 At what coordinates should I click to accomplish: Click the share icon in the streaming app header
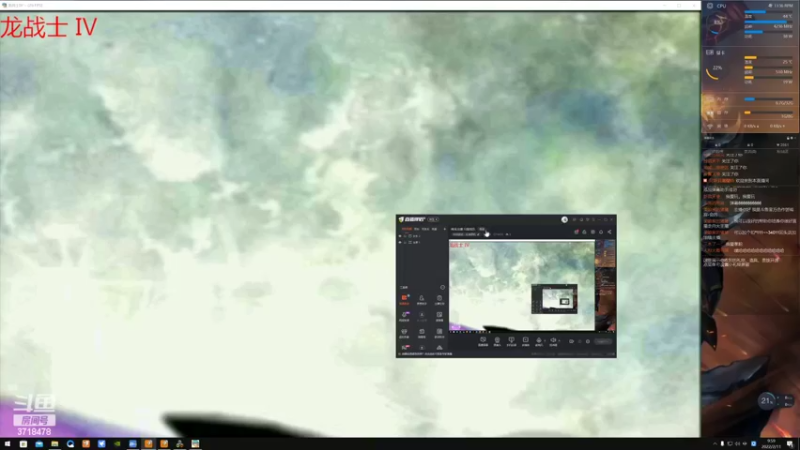coord(609,232)
